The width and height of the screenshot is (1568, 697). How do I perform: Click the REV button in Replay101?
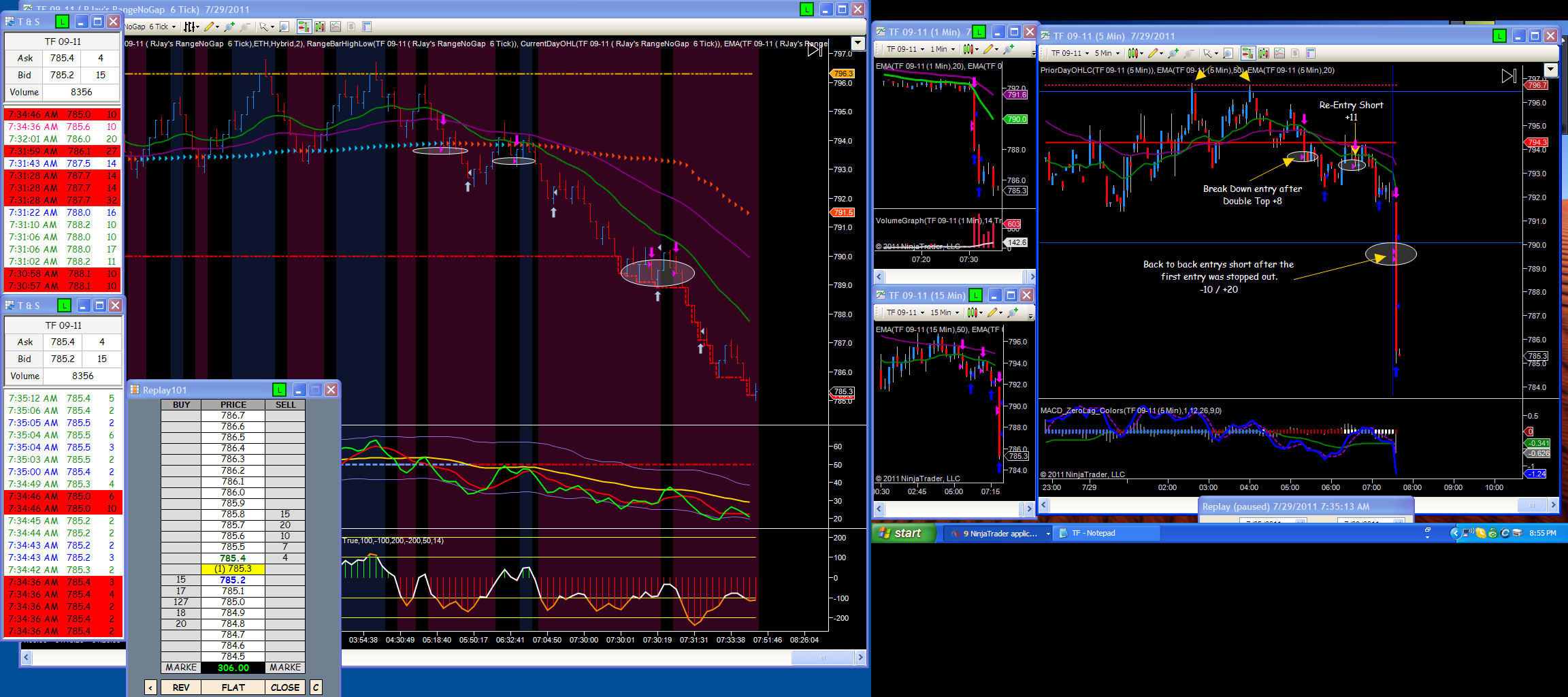click(181, 687)
